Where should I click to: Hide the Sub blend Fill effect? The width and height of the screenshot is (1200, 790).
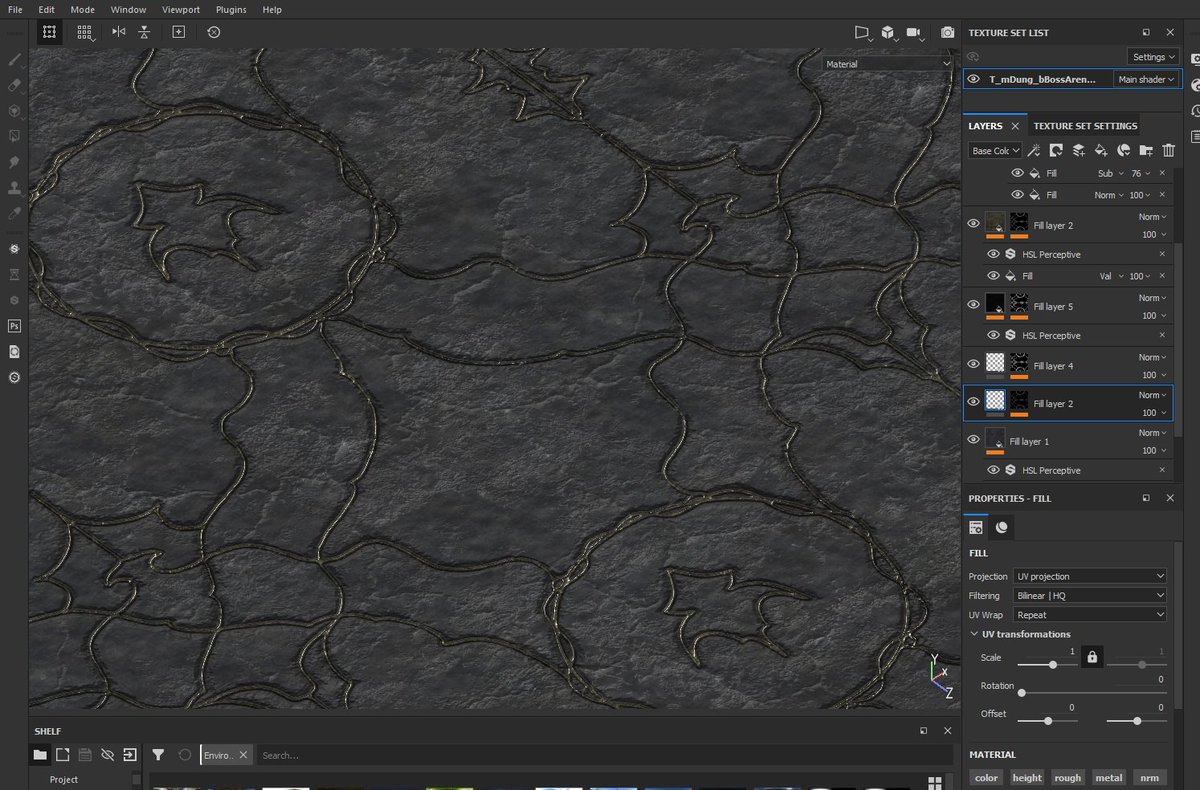tap(1018, 173)
